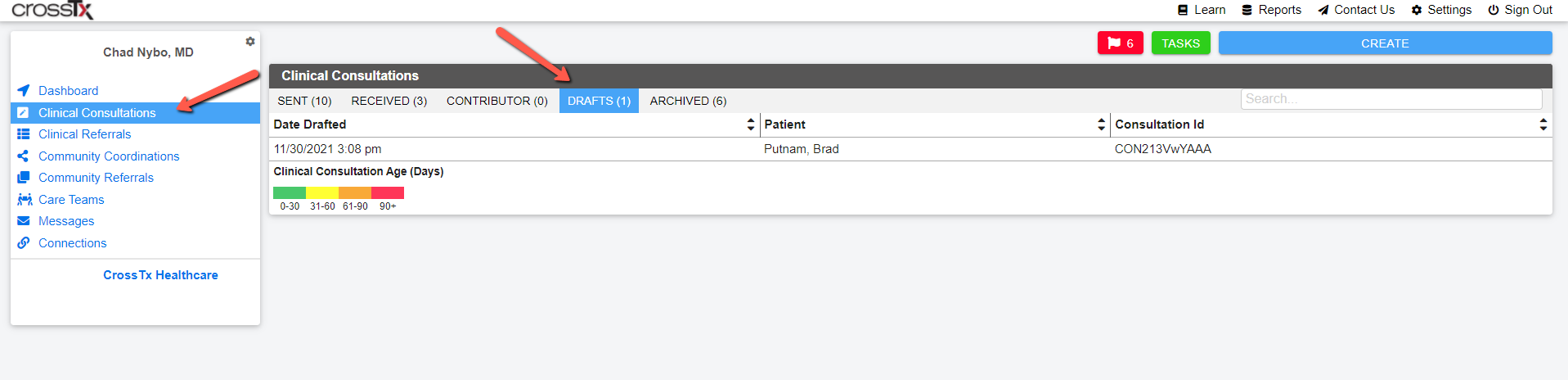This screenshot has width=1568, height=380.
Task: Open the Connections link icon
Action: point(24,243)
